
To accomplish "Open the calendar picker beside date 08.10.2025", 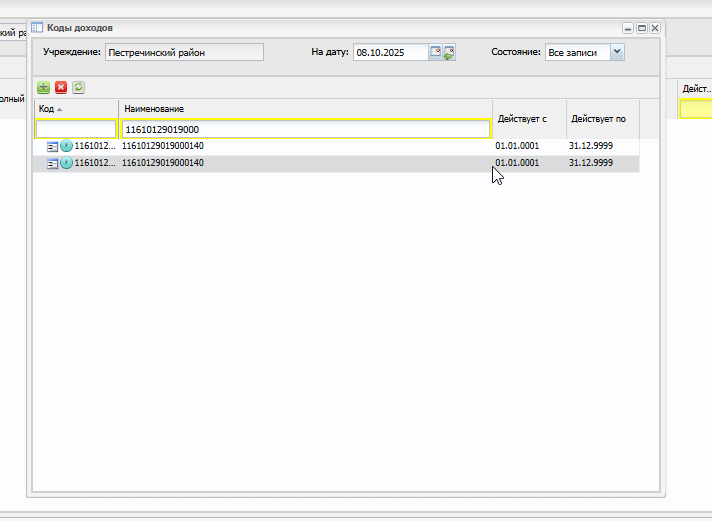I will (x=435, y=52).
